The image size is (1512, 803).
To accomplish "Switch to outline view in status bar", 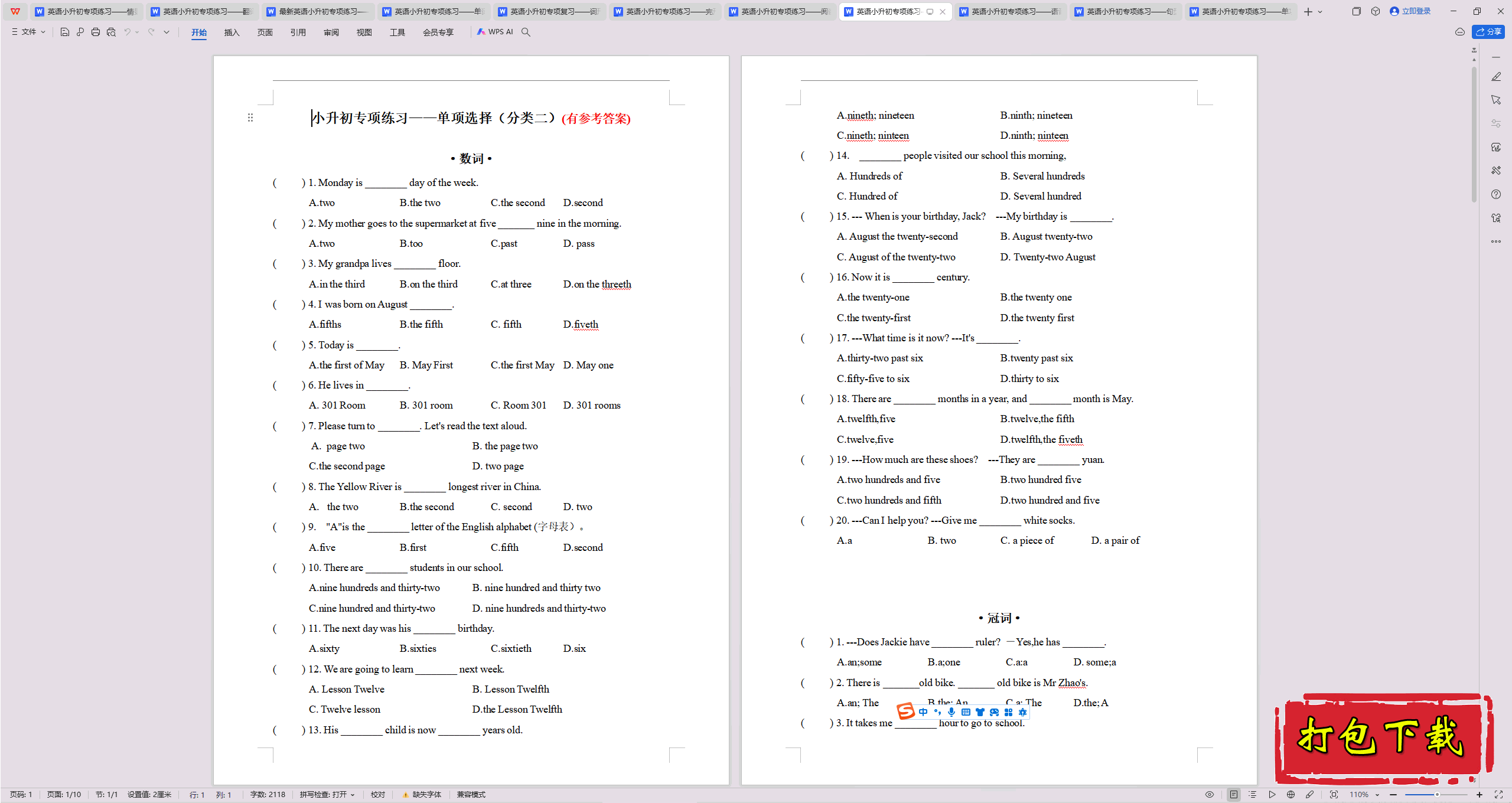I will [x=1253, y=795].
